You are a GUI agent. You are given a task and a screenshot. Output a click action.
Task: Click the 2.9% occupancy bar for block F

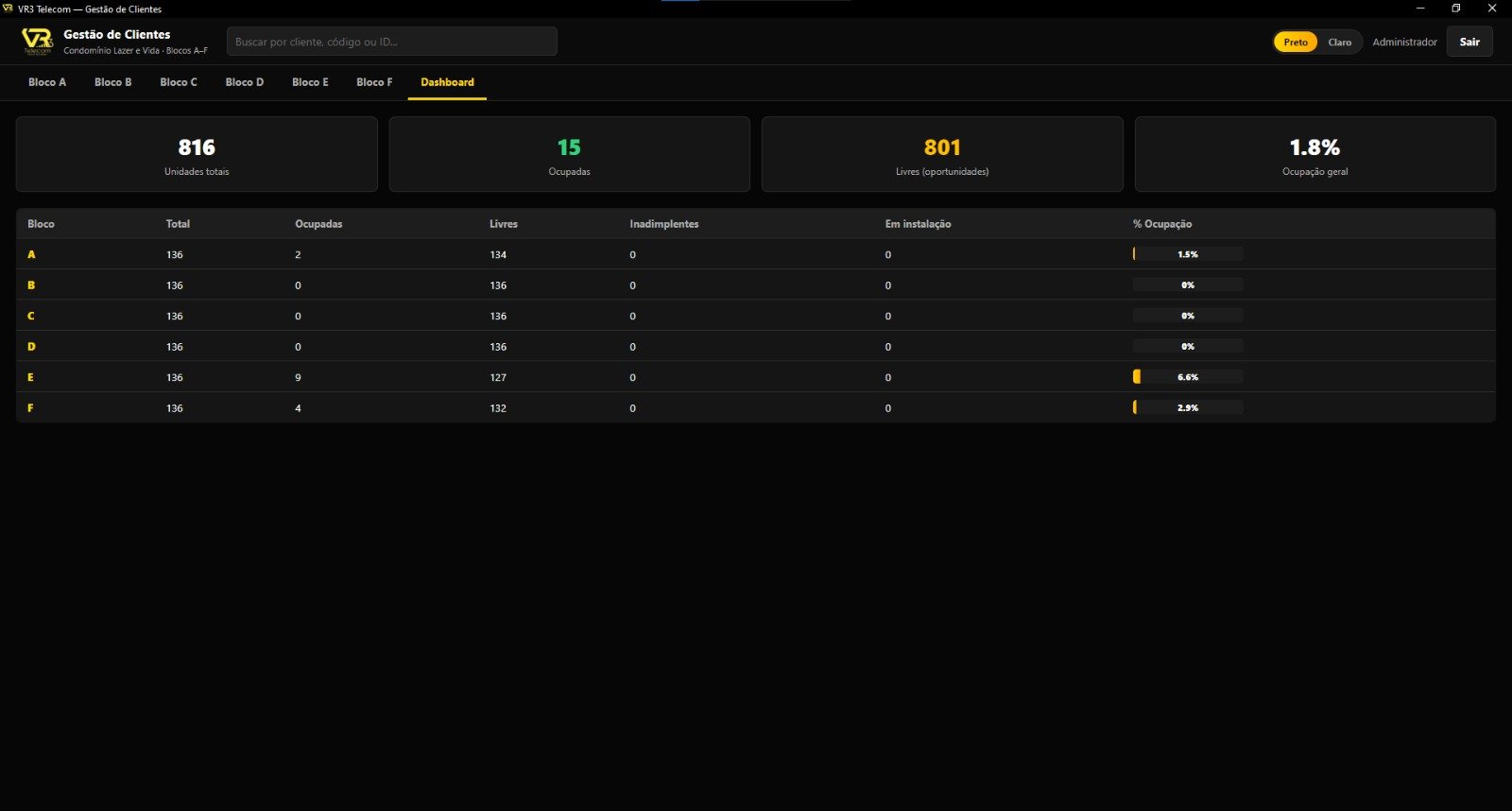pos(1188,407)
